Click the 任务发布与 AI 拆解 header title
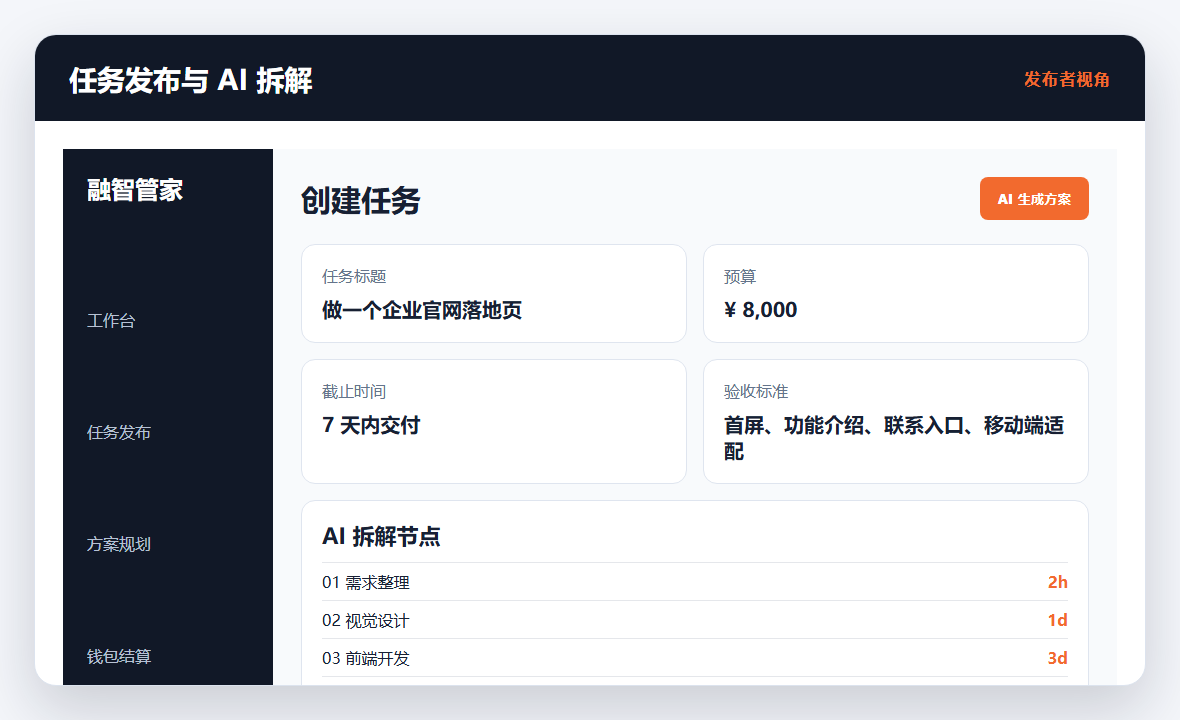This screenshot has height=720, width=1180. point(190,81)
